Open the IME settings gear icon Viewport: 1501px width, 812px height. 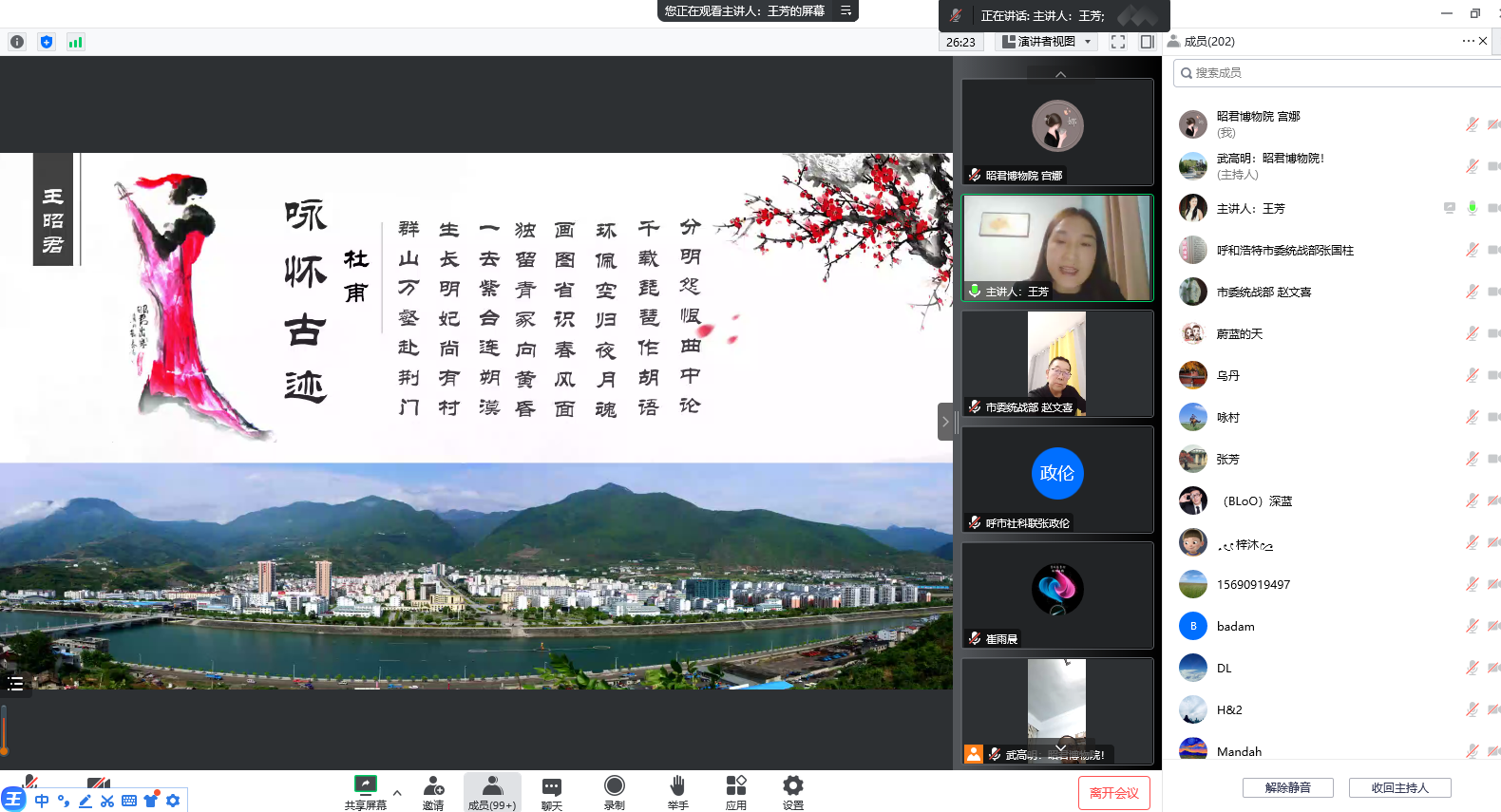point(172,801)
